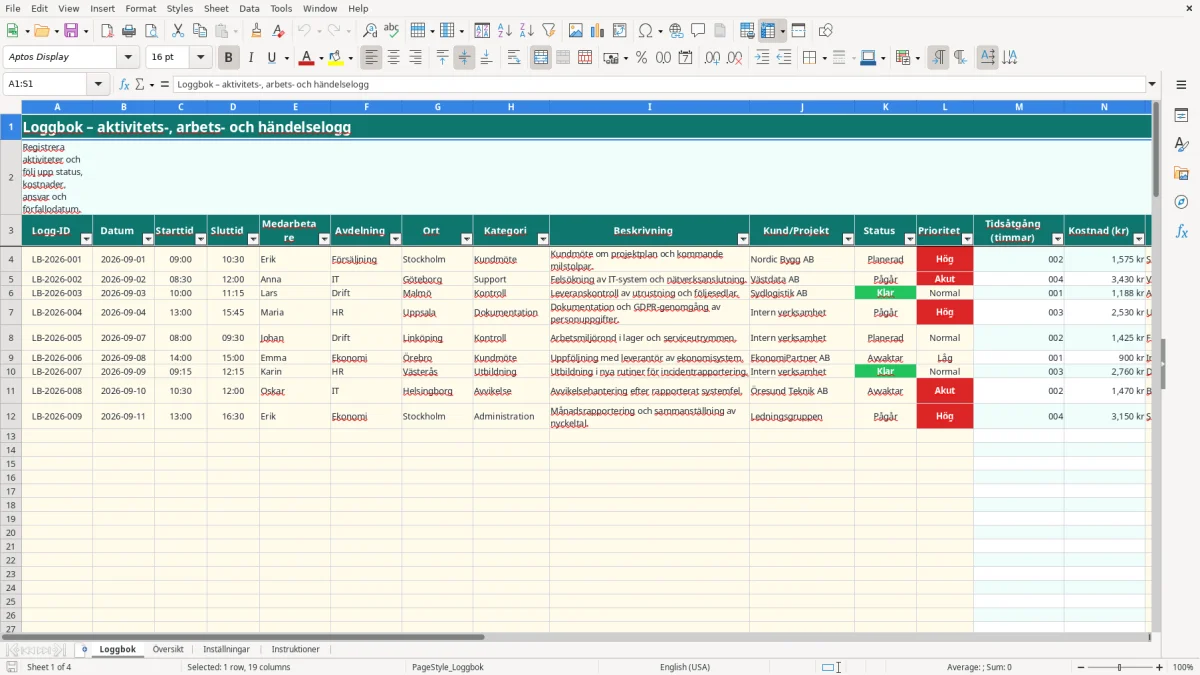Save the document with the floppy disk icon
The width and height of the screenshot is (1200, 675).
[x=71, y=31]
